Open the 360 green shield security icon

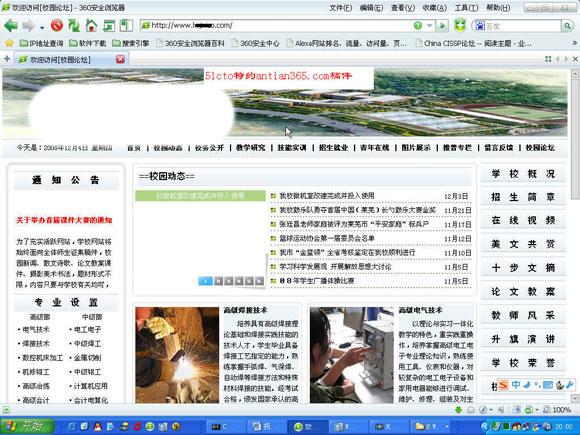(460, 26)
